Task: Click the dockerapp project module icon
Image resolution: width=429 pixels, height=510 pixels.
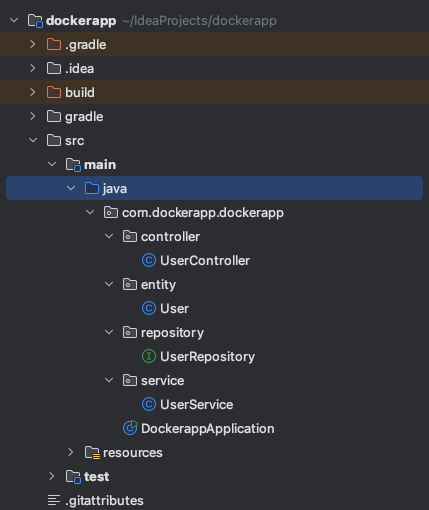Action: pyautogui.click(x=35, y=21)
